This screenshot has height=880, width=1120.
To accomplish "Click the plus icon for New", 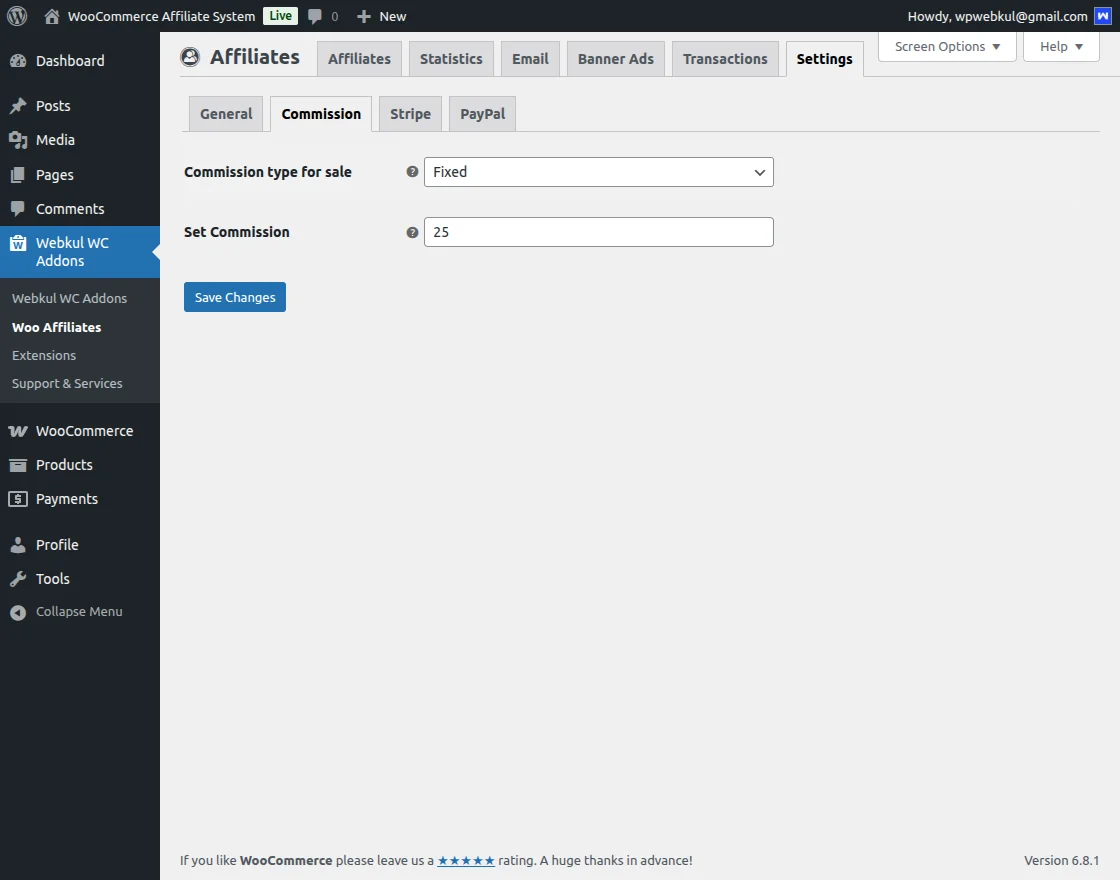I will (x=364, y=16).
